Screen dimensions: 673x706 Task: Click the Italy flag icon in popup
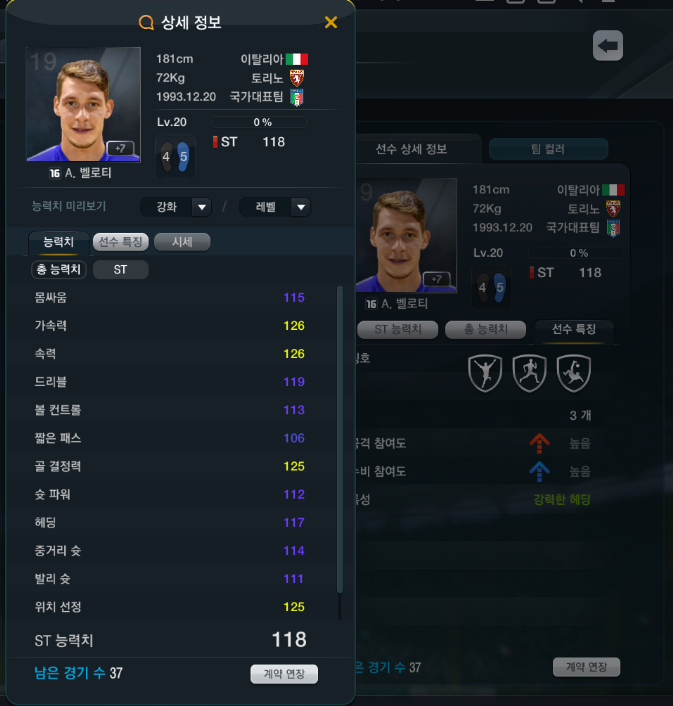click(297, 59)
